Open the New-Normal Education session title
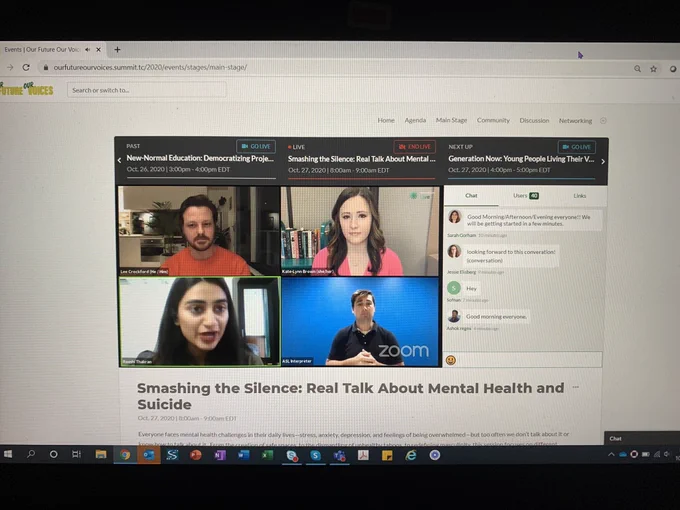This screenshot has height=510, width=680. point(200,158)
